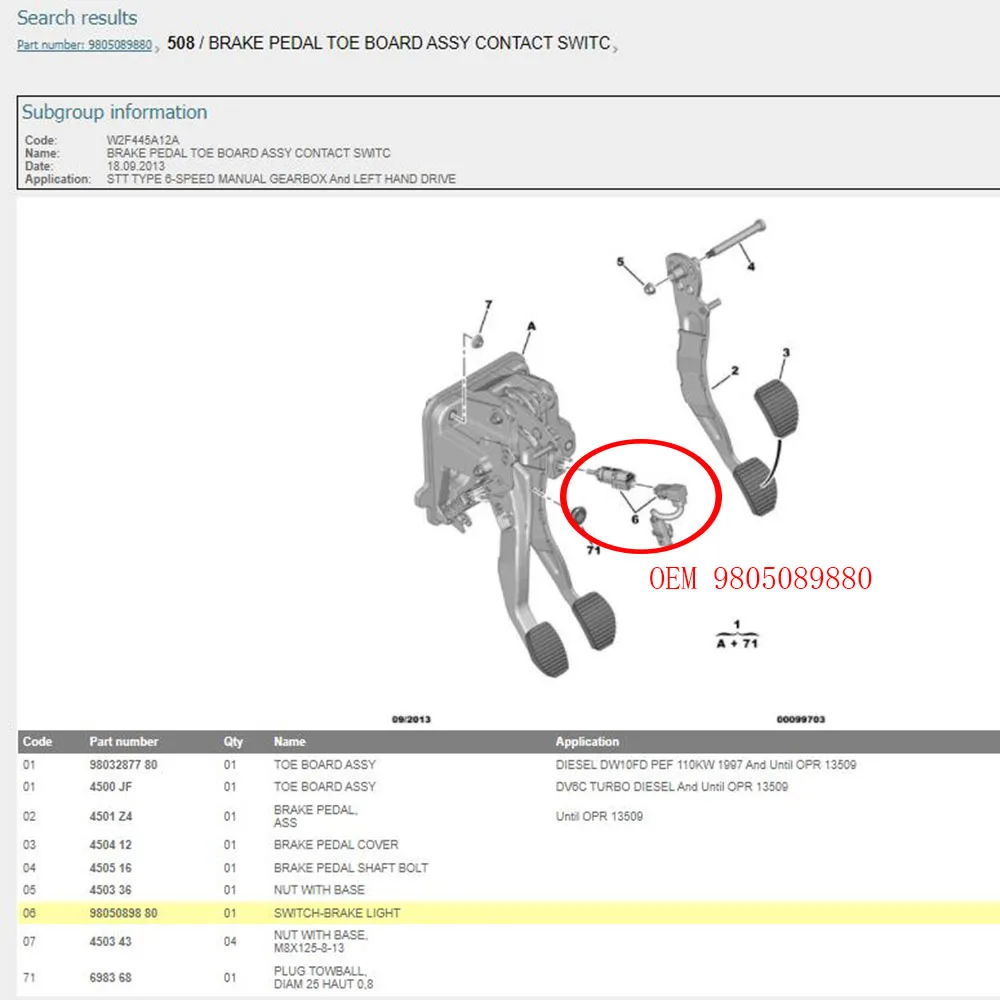Click the diagram reference number 00099703
The width and height of the screenshot is (1000, 1000).
[800, 719]
